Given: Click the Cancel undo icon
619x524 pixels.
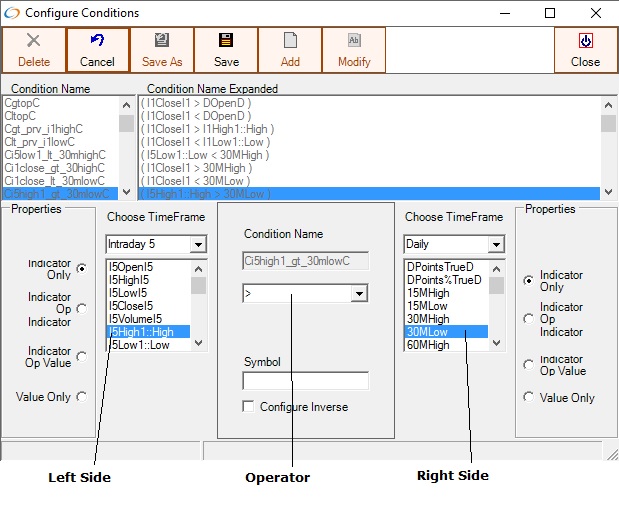Looking at the screenshot, I should pos(97,41).
